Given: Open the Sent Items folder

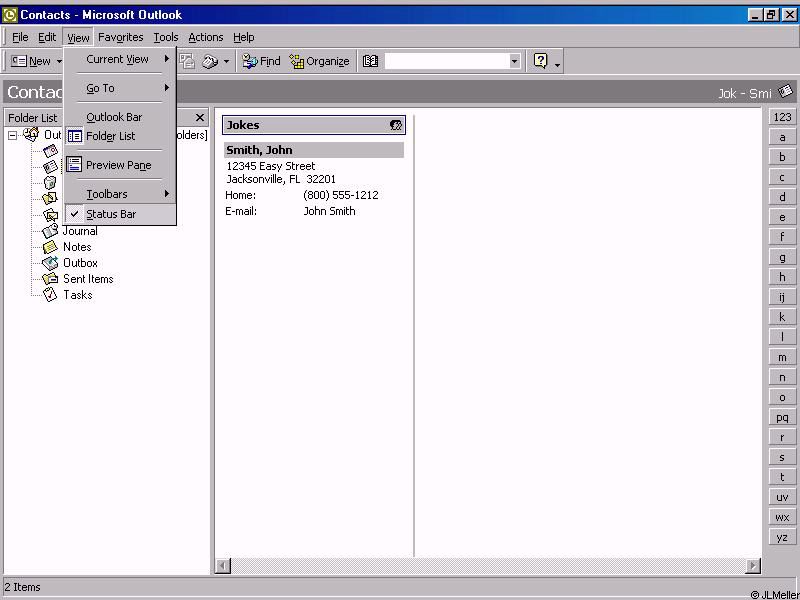Looking at the screenshot, I should [88, 279].
